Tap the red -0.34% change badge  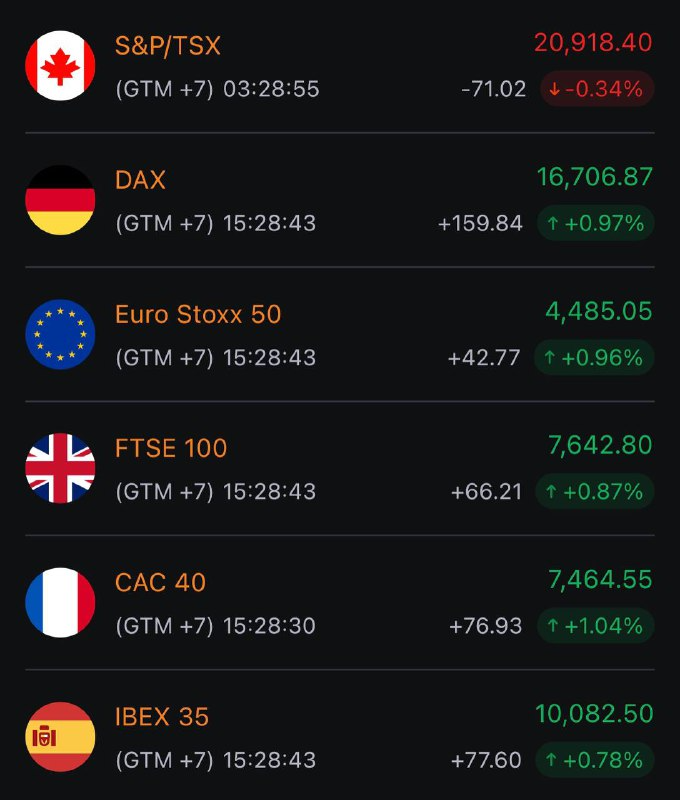pos(597,89)
